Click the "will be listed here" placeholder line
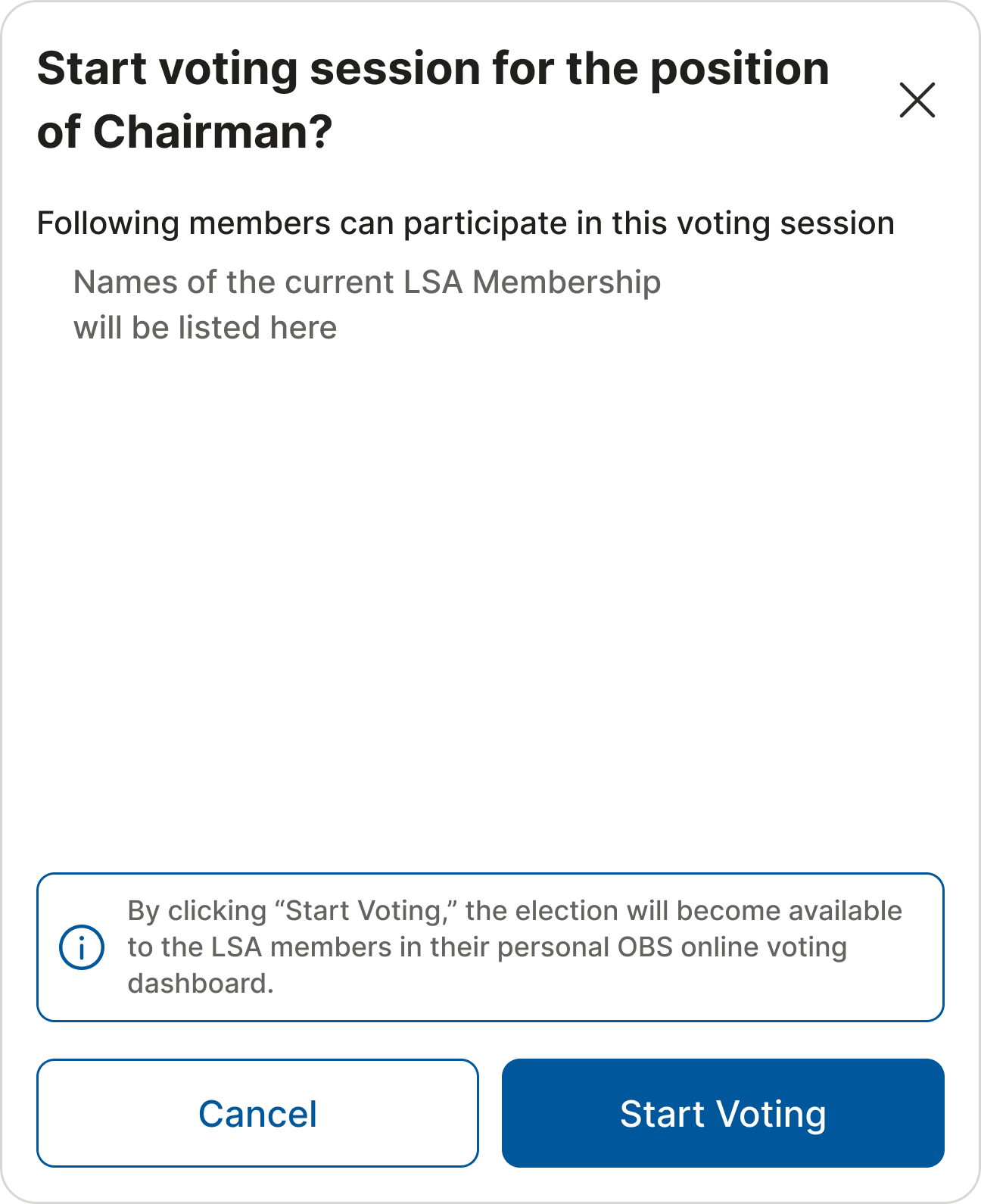Image resolution: width=981 pixels, height=1204 pixels. tap(205, 328)
